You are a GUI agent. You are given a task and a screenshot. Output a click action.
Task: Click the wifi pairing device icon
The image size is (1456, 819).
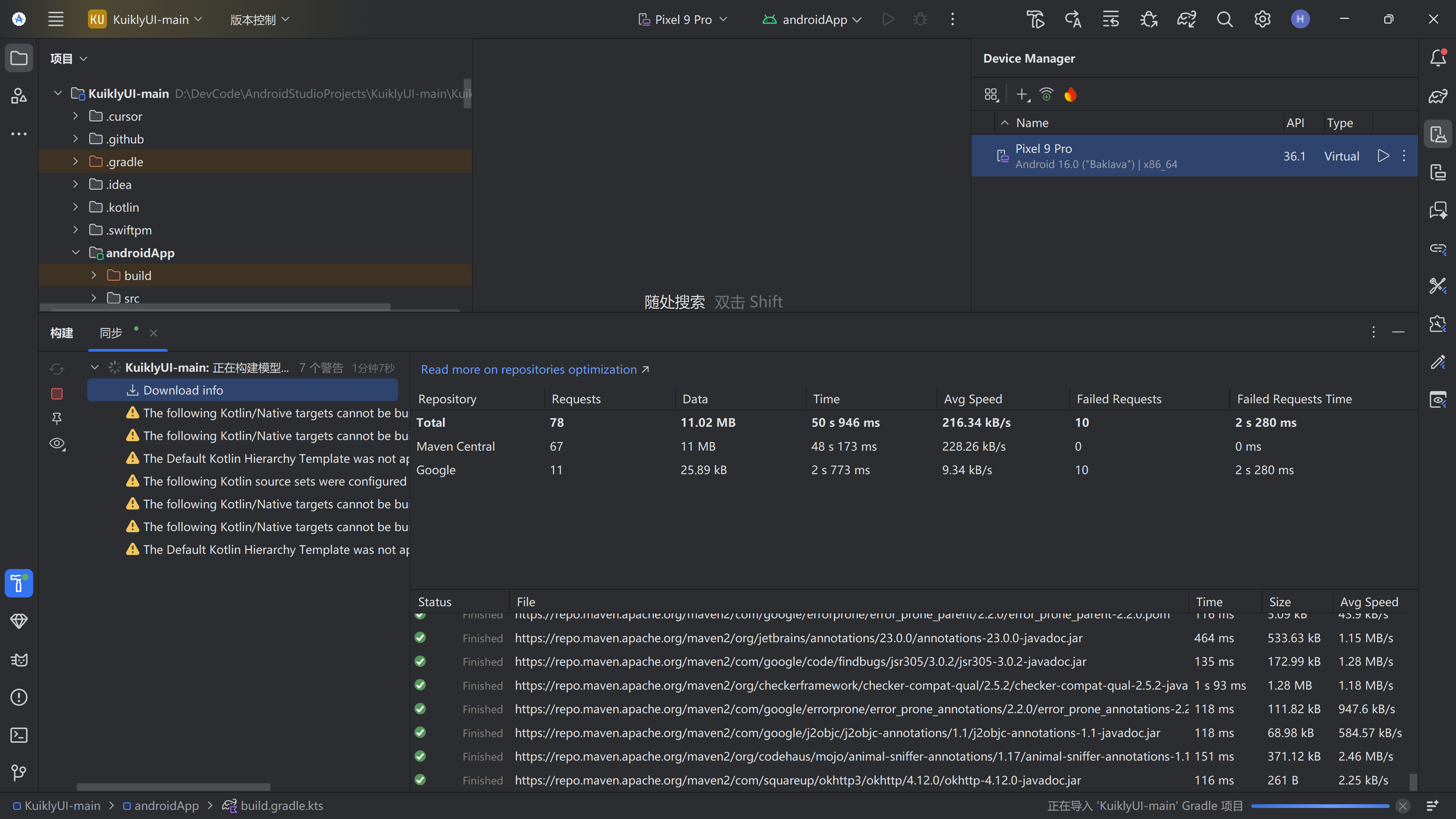1046,94
